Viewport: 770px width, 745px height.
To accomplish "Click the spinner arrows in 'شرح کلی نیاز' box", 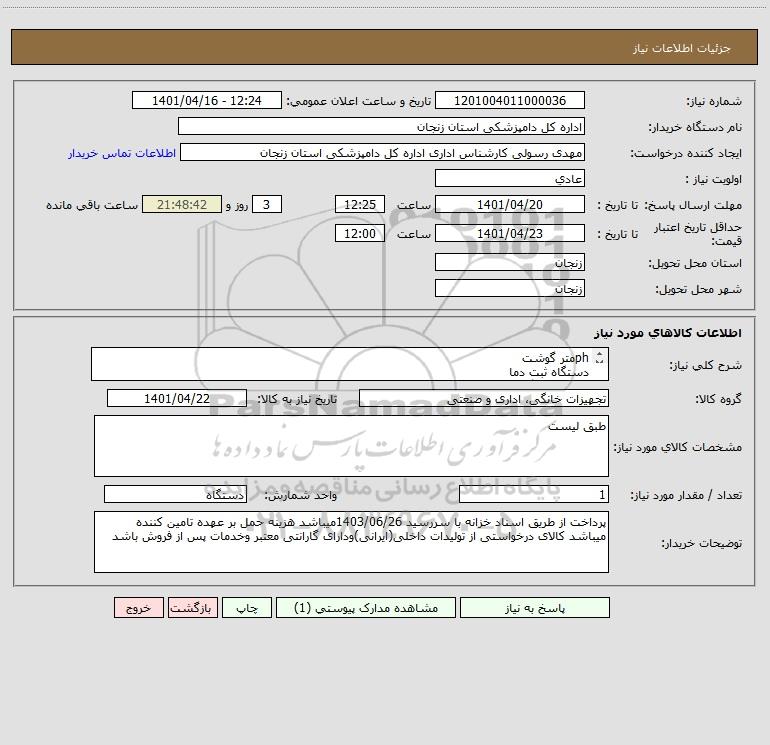I will pos(599,358).
